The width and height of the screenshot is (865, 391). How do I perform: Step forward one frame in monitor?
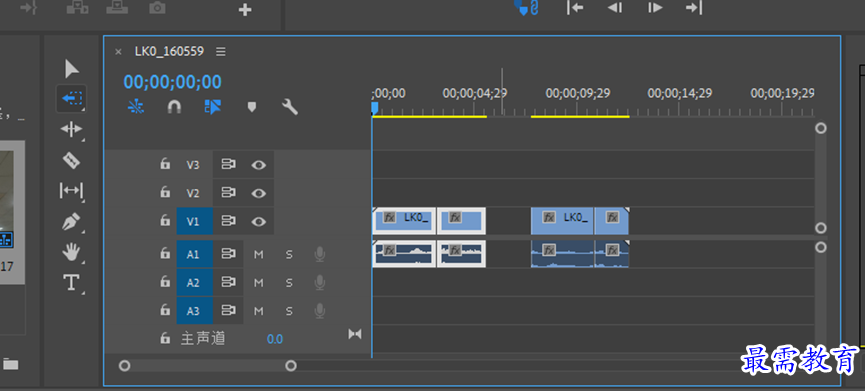(x=655, y=8)
